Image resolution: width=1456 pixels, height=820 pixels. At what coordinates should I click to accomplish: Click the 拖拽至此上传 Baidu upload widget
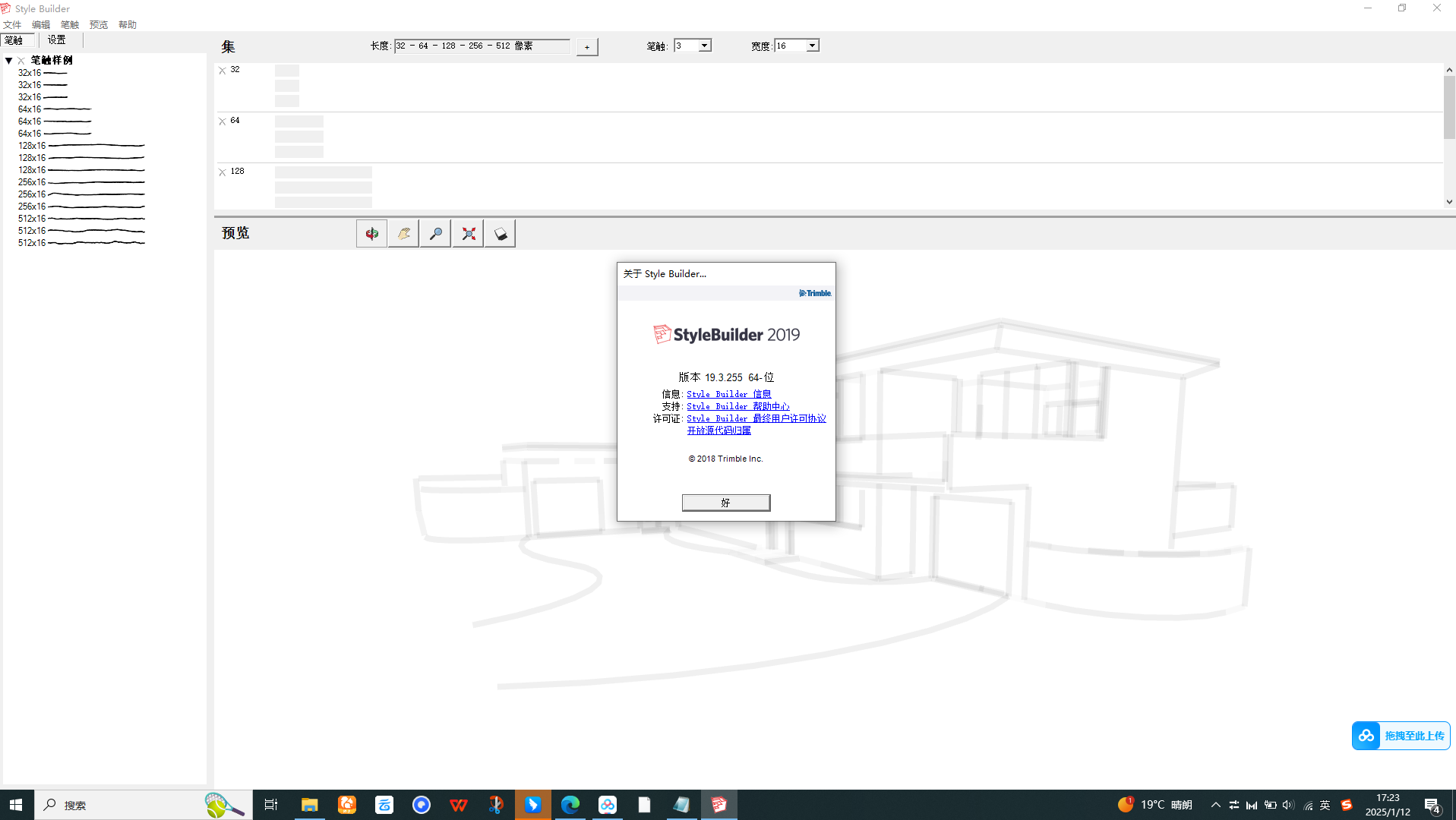coord(1401,736)
